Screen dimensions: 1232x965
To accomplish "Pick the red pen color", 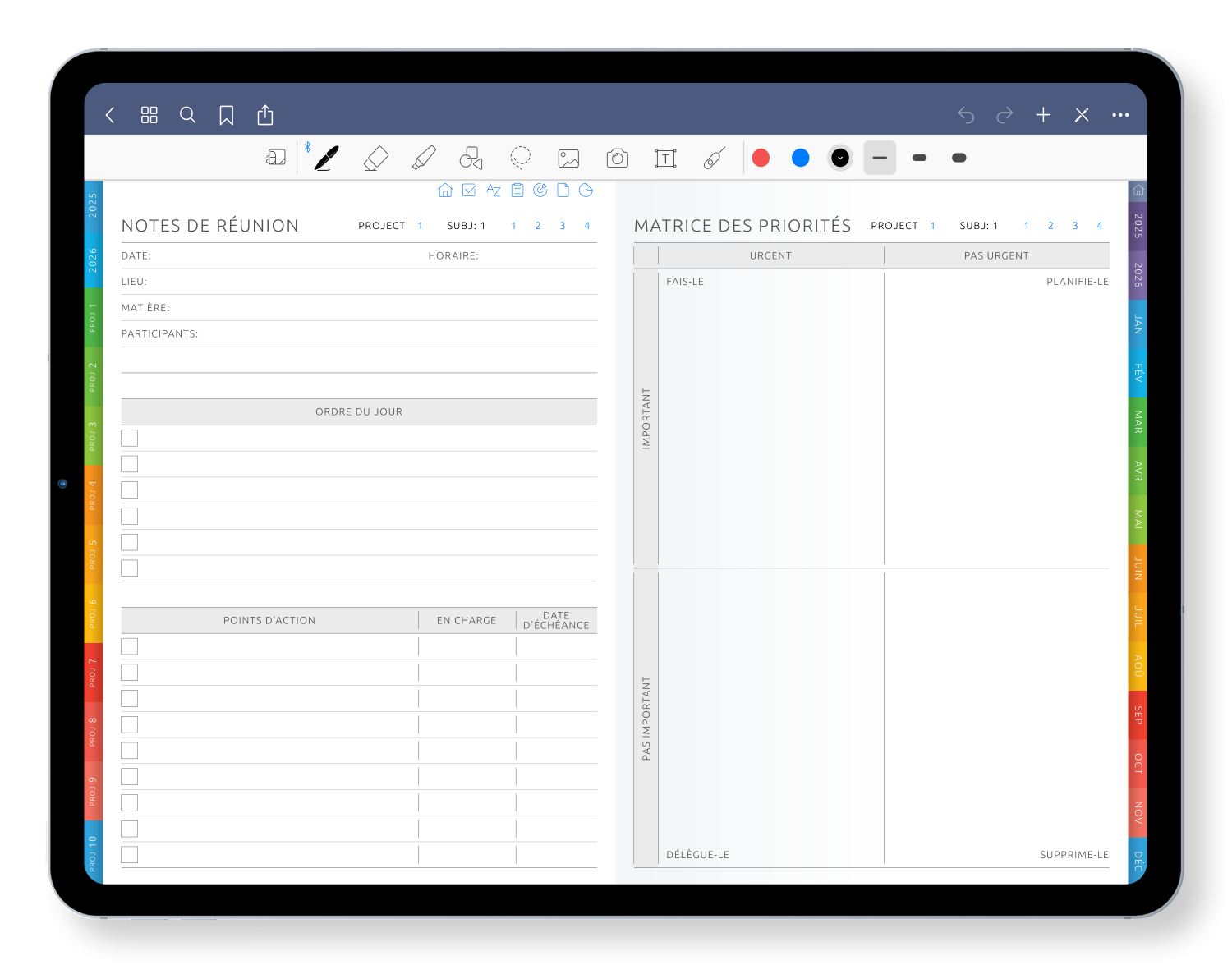I will point(761,158).
